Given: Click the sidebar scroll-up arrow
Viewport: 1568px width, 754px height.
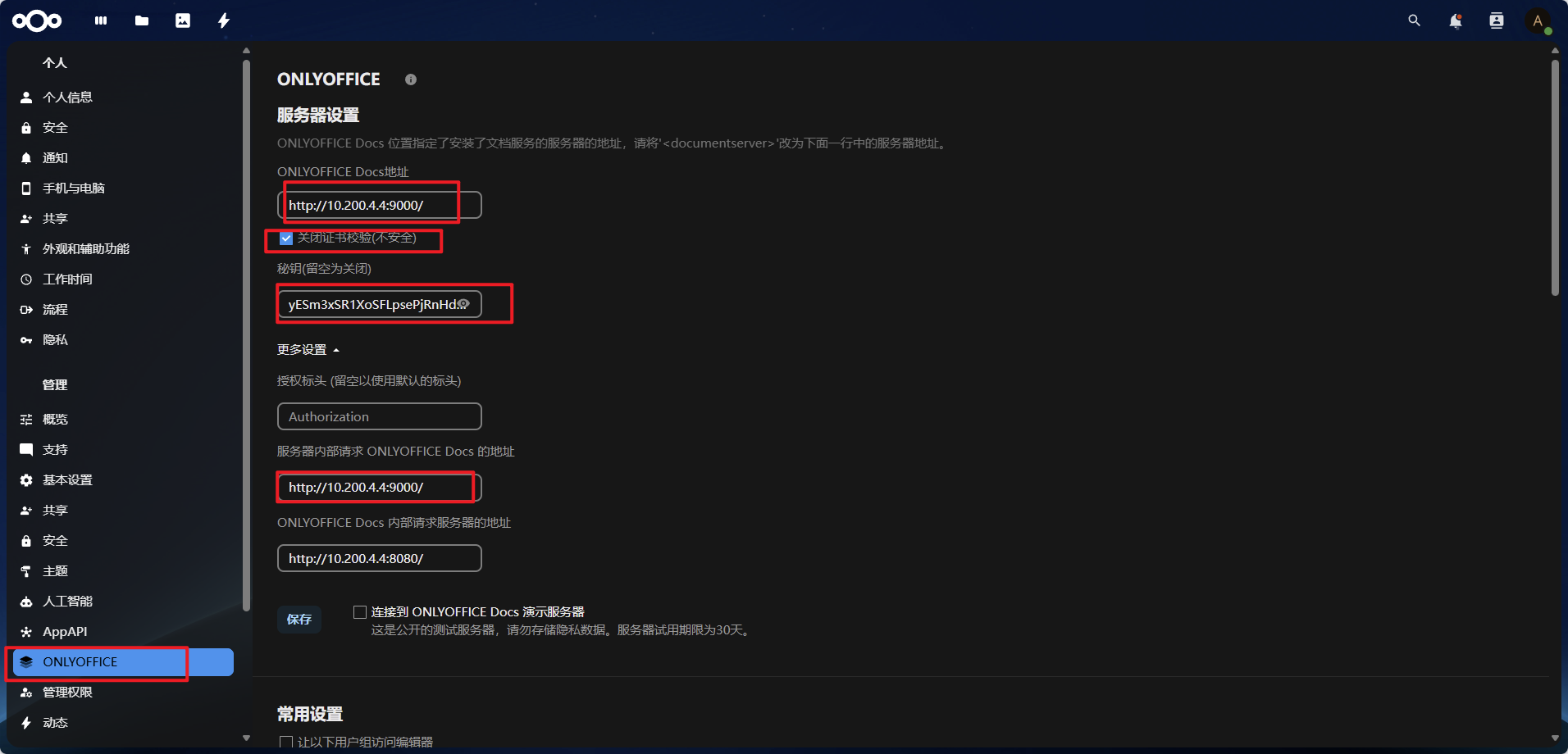Looking at the screenshot, I should (x=246, y=51).
